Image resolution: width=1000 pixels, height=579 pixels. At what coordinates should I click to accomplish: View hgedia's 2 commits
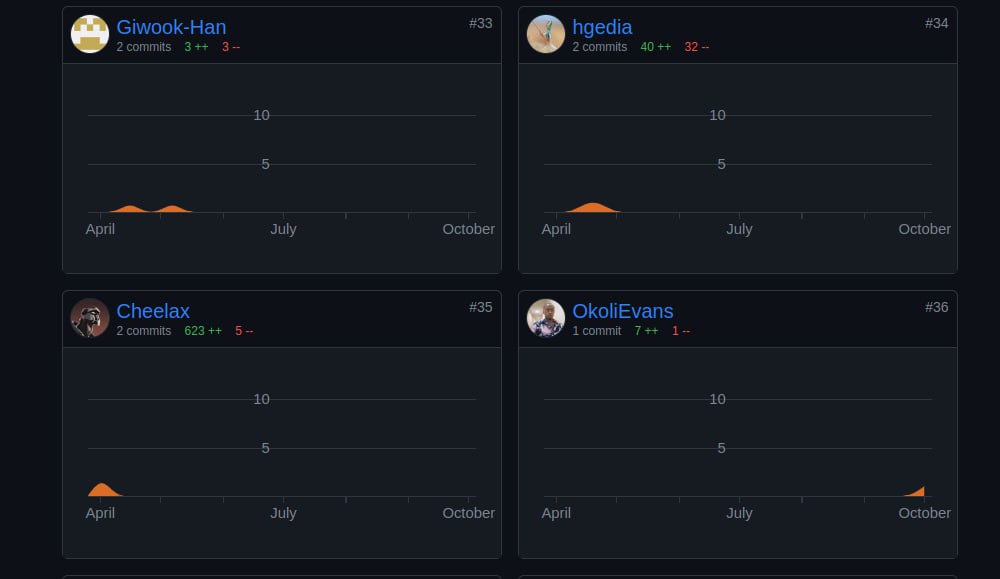(599, 47)
